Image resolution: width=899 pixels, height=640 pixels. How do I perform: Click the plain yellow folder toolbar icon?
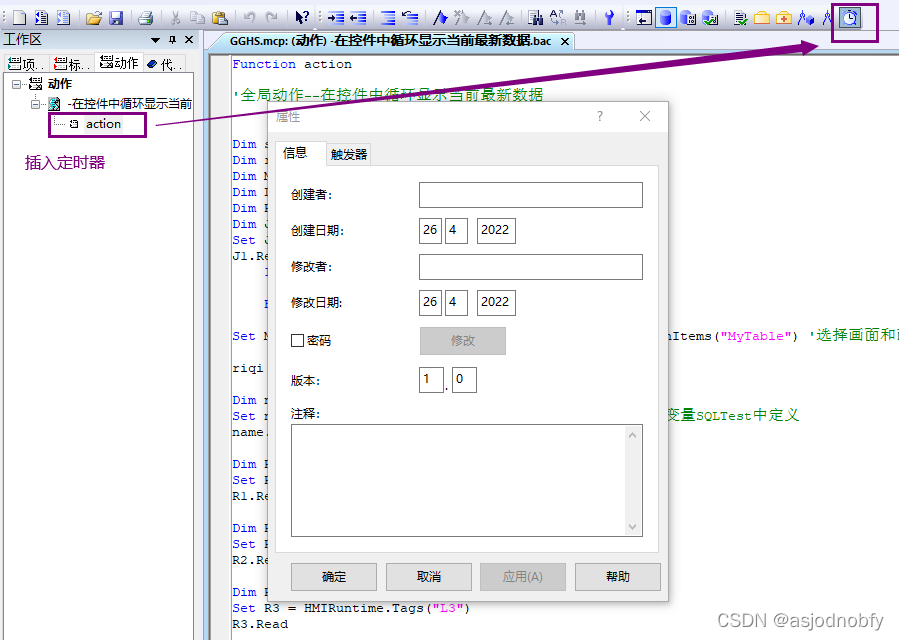click(762, 18)
